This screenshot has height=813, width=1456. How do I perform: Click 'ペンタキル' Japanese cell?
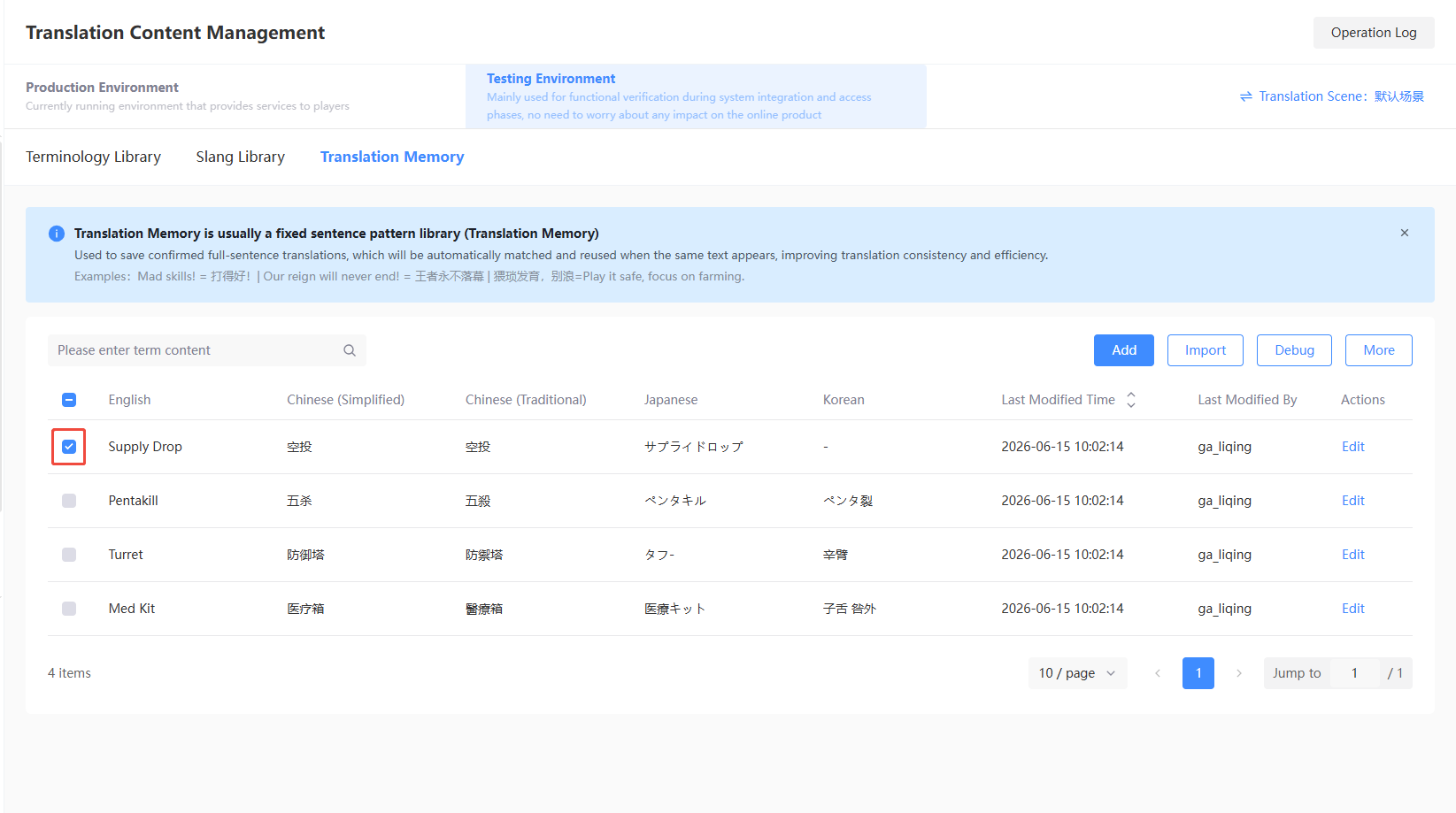[675, 501]
